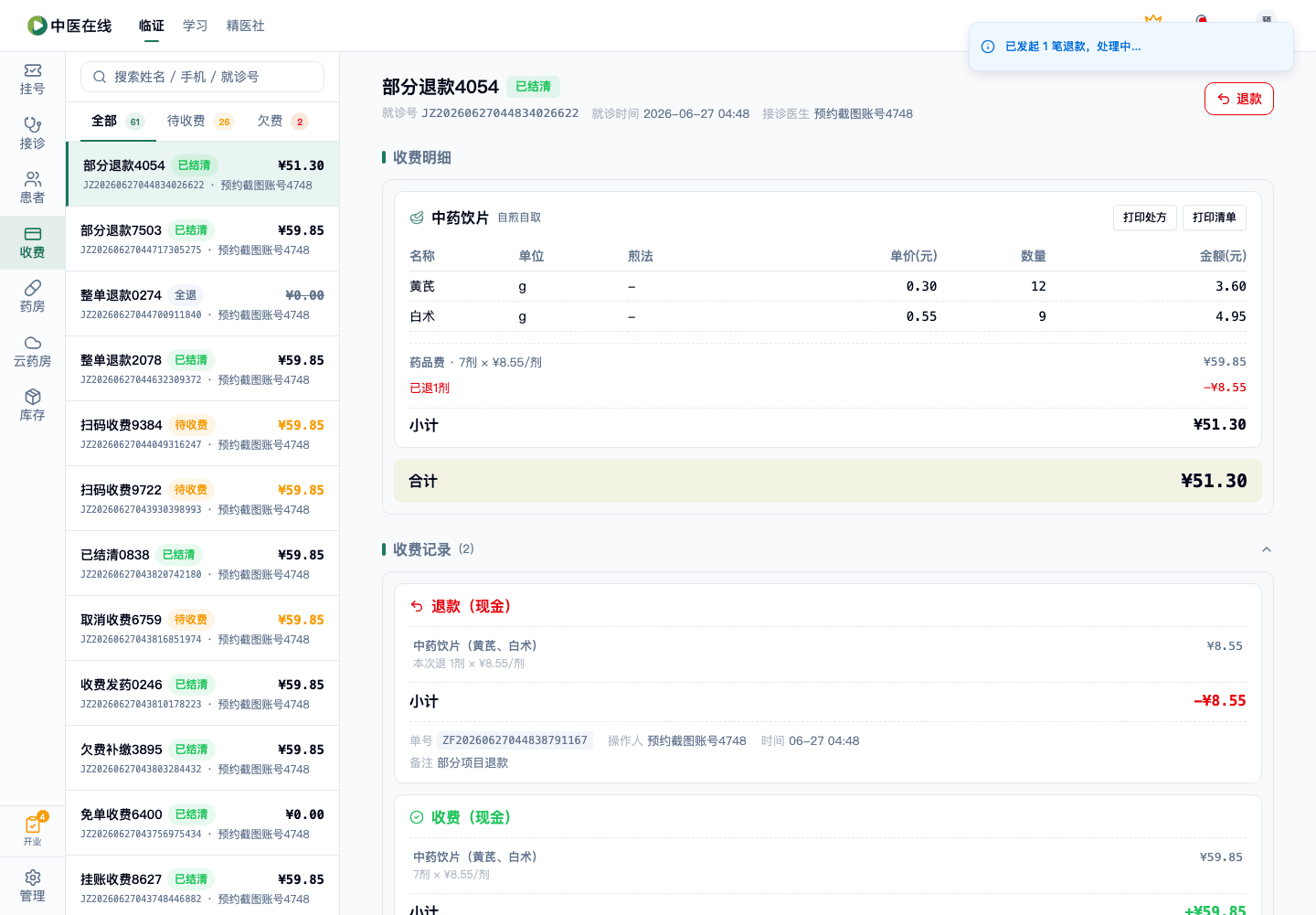This screenshot has width=1316, height=915.
Task: Click the 打印处方 button
Action: click(x=1144, y=218)
